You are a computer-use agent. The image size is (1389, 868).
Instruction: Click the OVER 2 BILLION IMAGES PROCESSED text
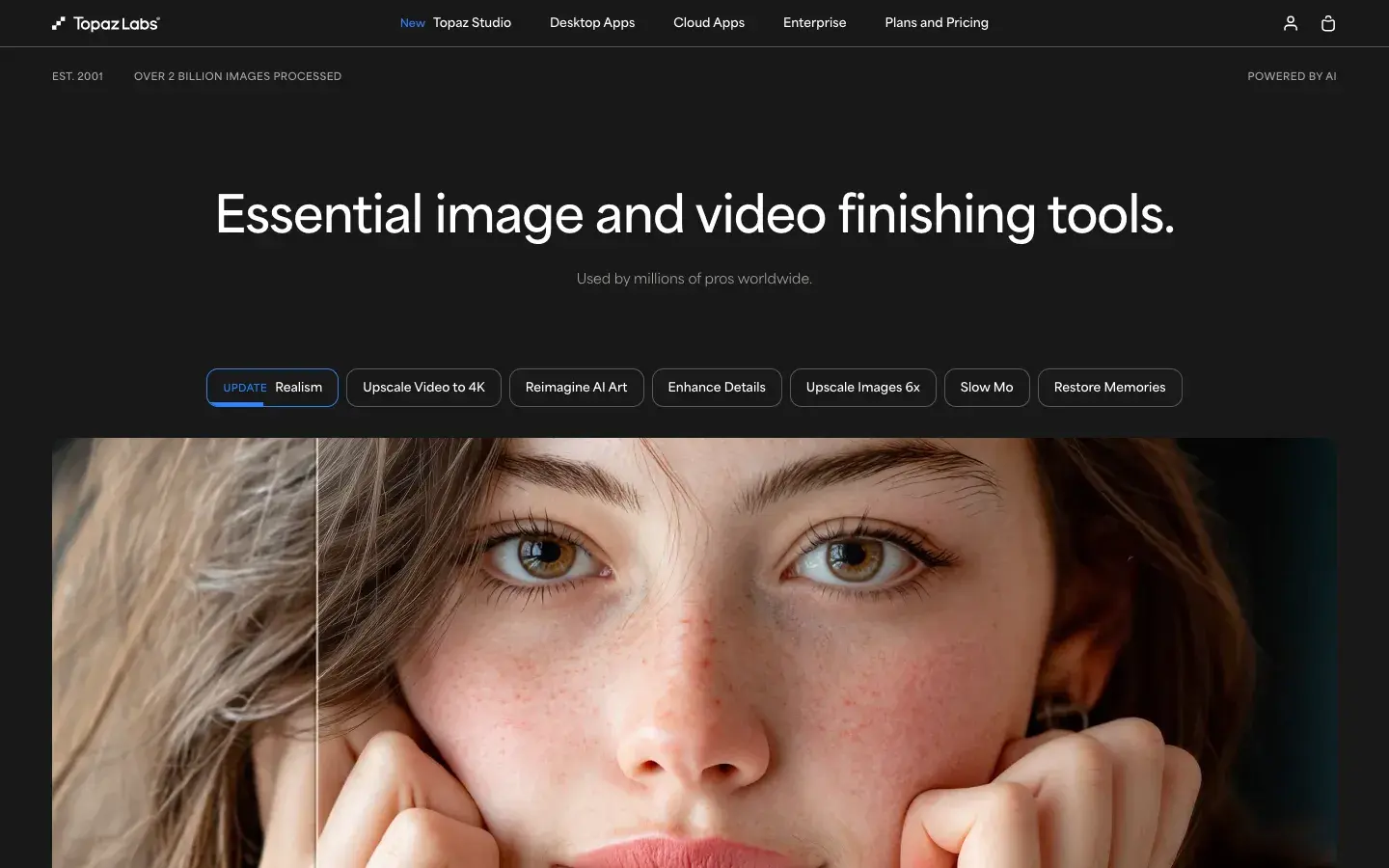pyautogui.click(x=238, y=75)
